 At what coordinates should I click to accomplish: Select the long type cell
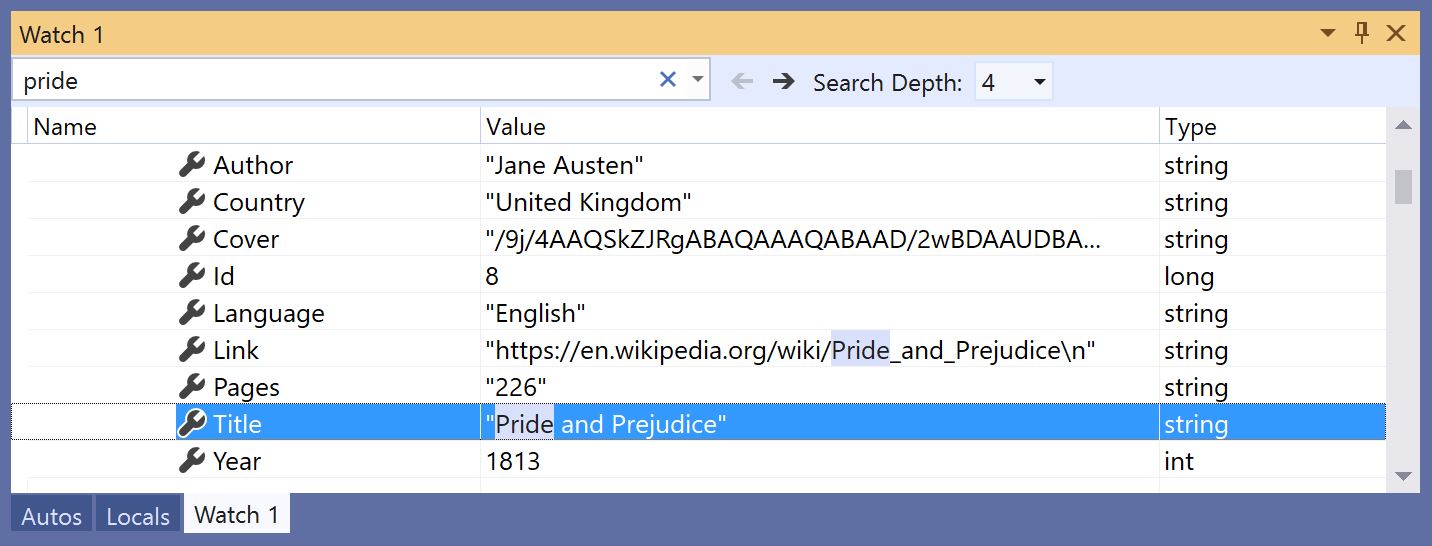point(1189,276)
